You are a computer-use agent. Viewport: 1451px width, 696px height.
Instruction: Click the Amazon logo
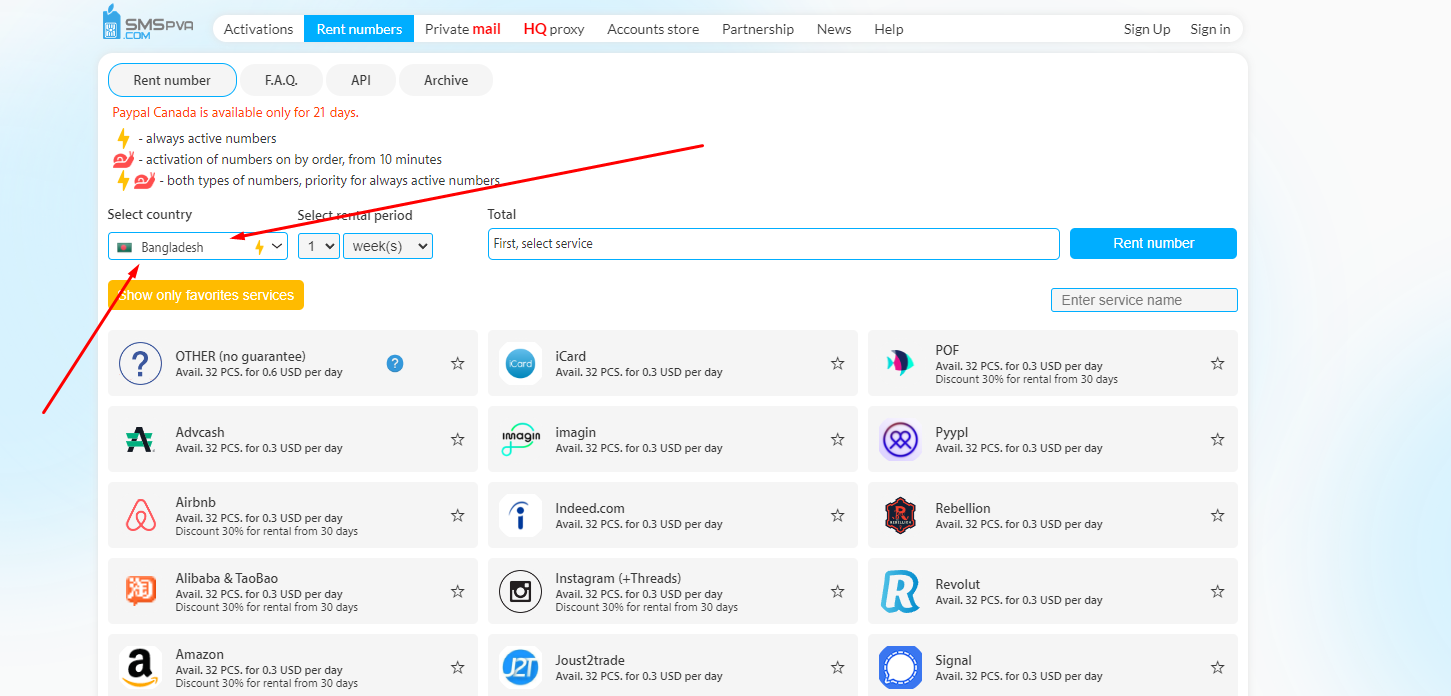click(140, 667)
